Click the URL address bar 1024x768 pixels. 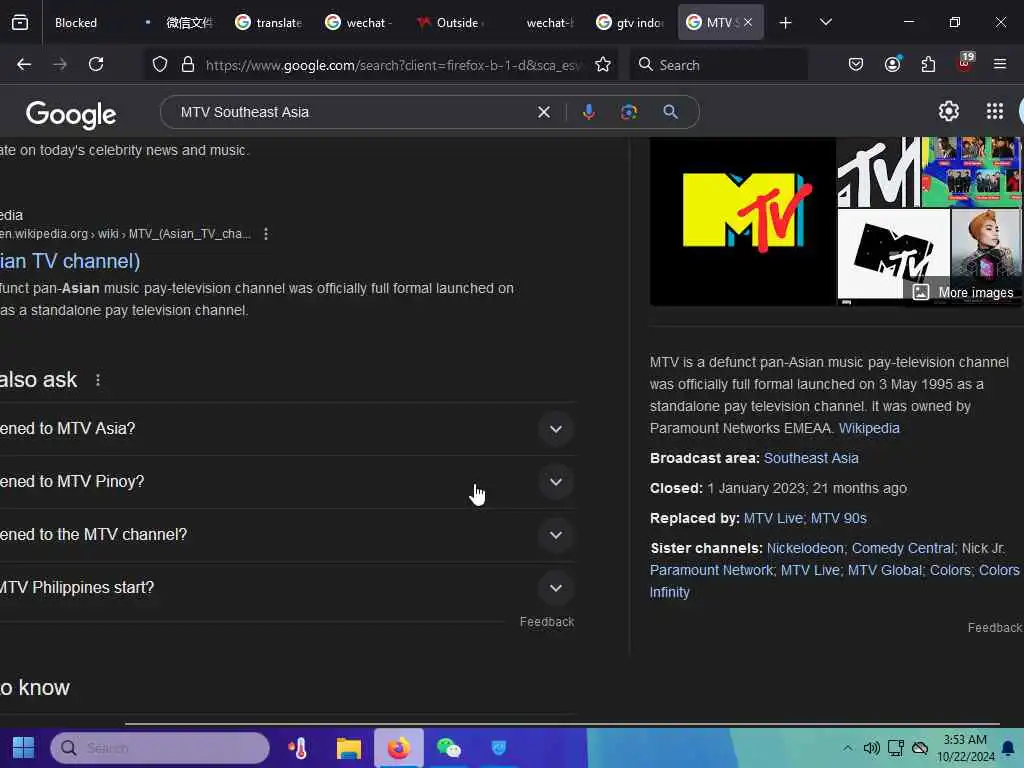coord(392,65)
